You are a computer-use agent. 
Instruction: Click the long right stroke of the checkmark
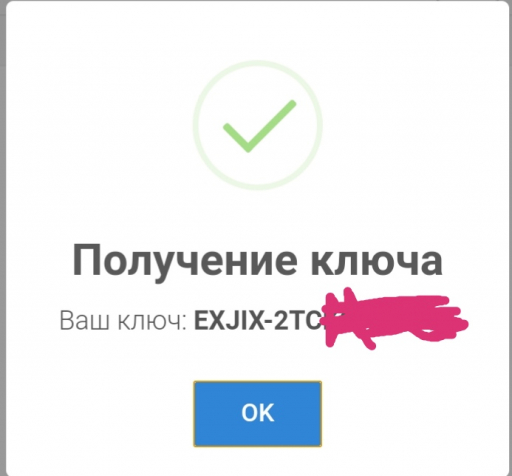click(x=272, y=126)
